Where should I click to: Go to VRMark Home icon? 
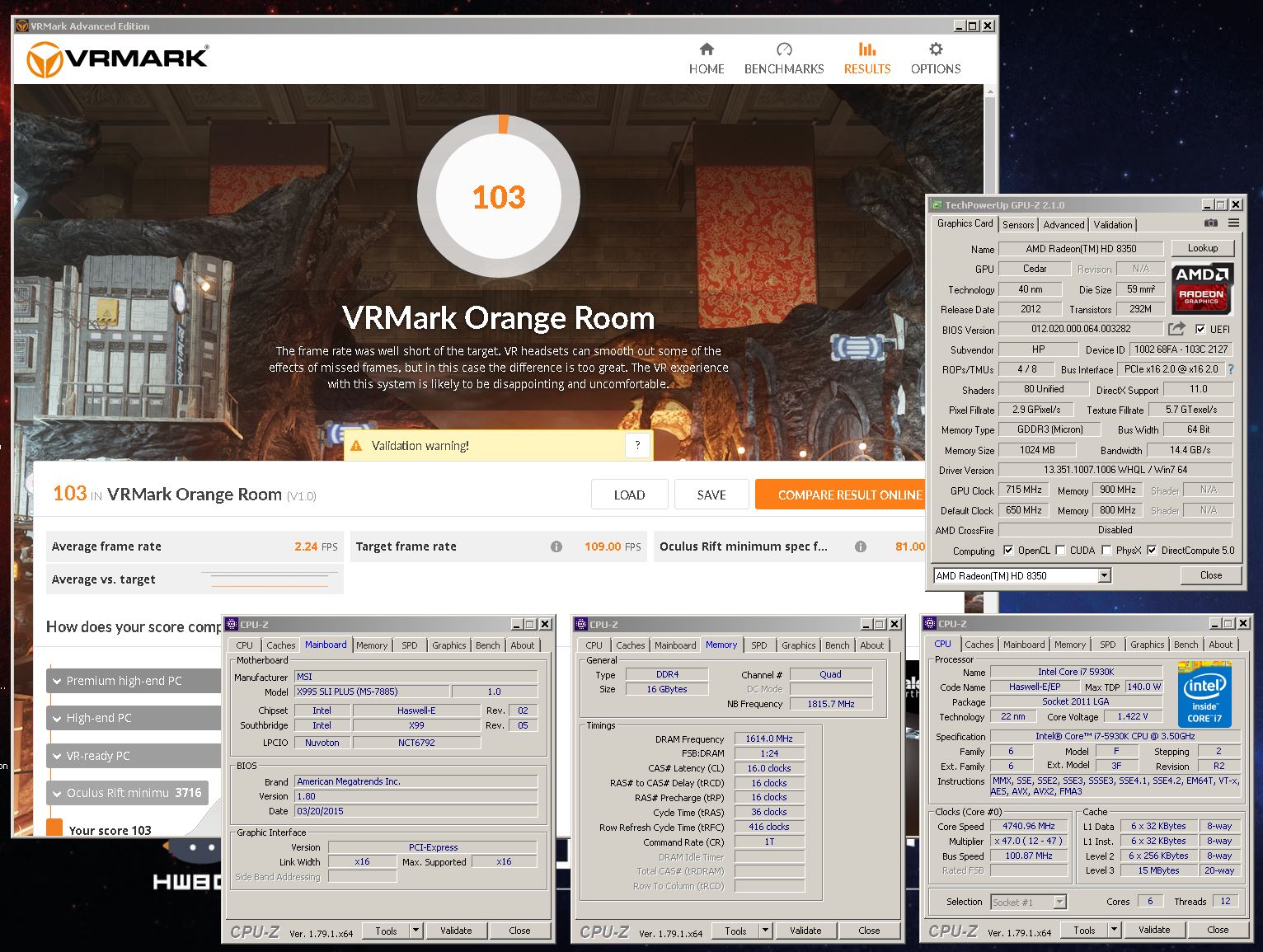pyautogui.click(x=707, y=49)
